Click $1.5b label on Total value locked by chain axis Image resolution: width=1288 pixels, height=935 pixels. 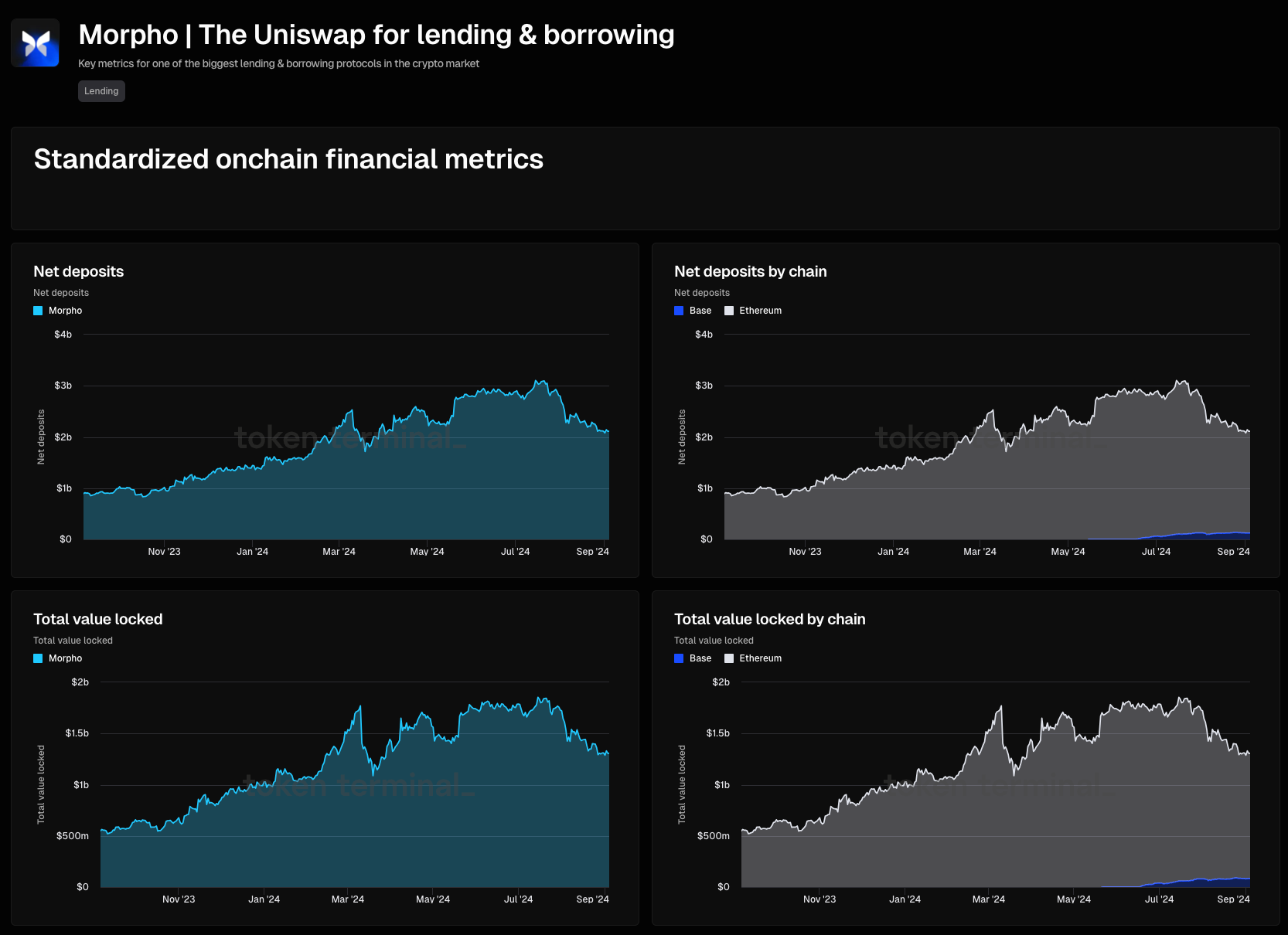pos(717,733)
